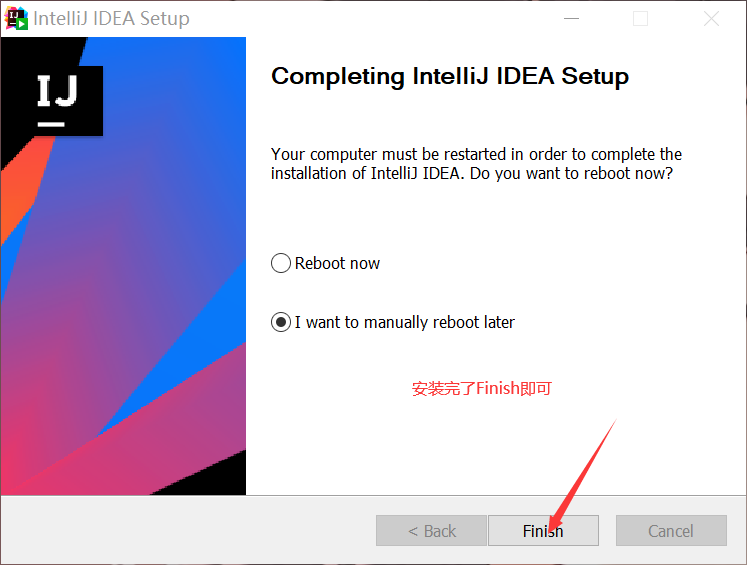Choose the manual reboot later radio button
Viewport: 747px width, 565px height.
click(x=281, y=323)
